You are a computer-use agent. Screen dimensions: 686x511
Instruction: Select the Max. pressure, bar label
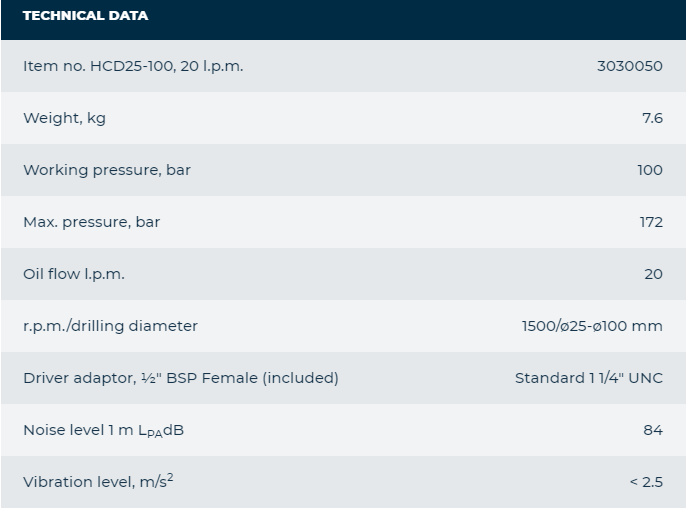[91, 222]
